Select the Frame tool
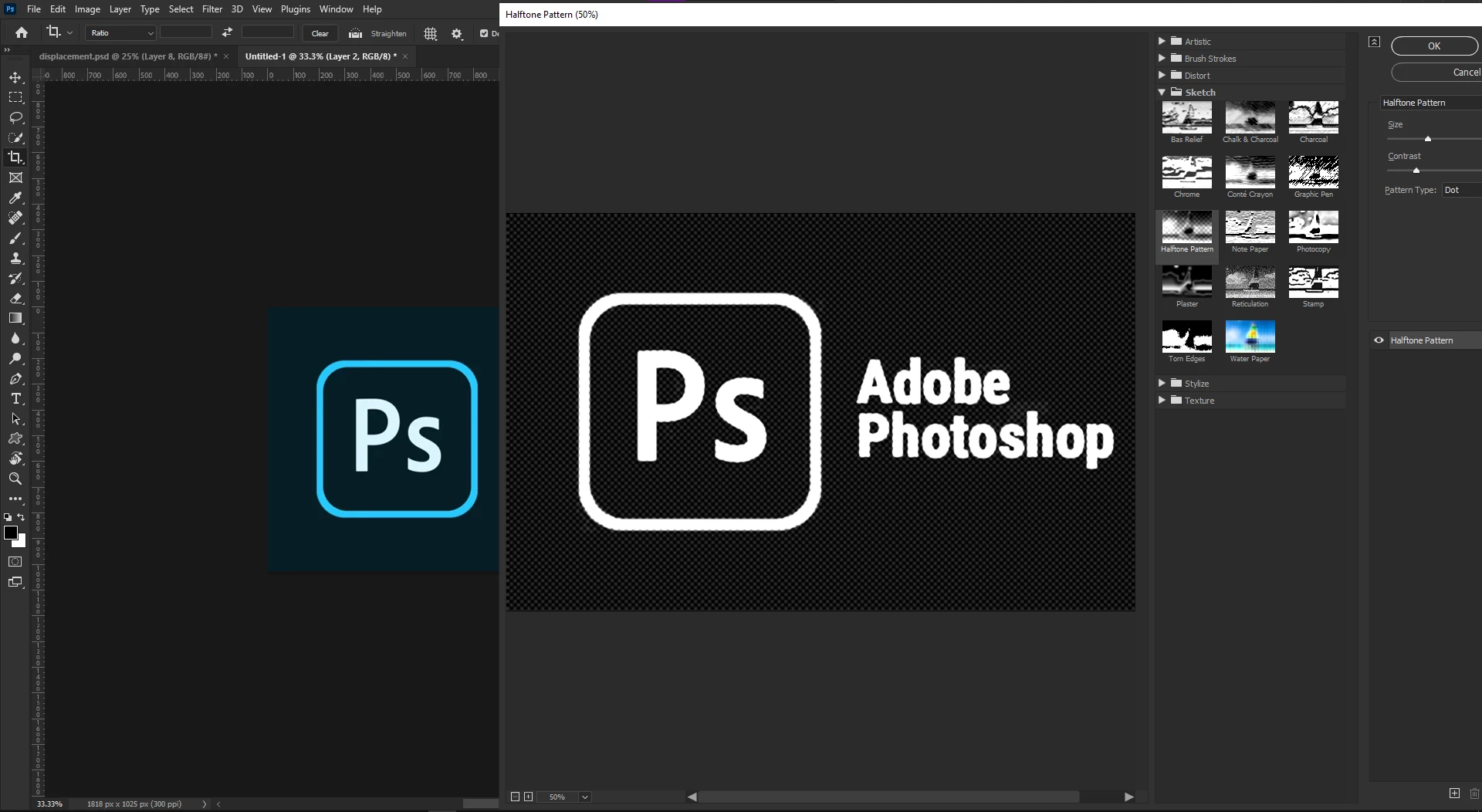This screenshot has height=812, width=1482. (15, 178)
